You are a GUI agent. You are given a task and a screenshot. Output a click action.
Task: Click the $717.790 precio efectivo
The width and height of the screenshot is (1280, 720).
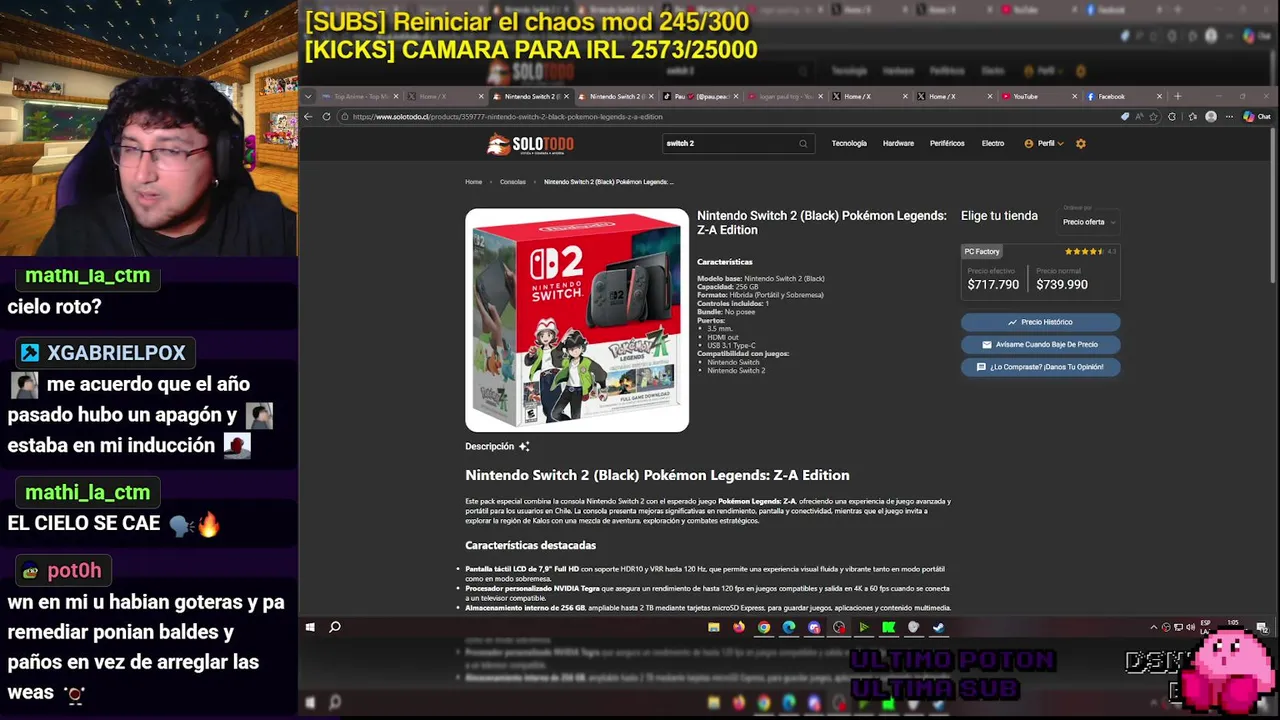point(993,284)
